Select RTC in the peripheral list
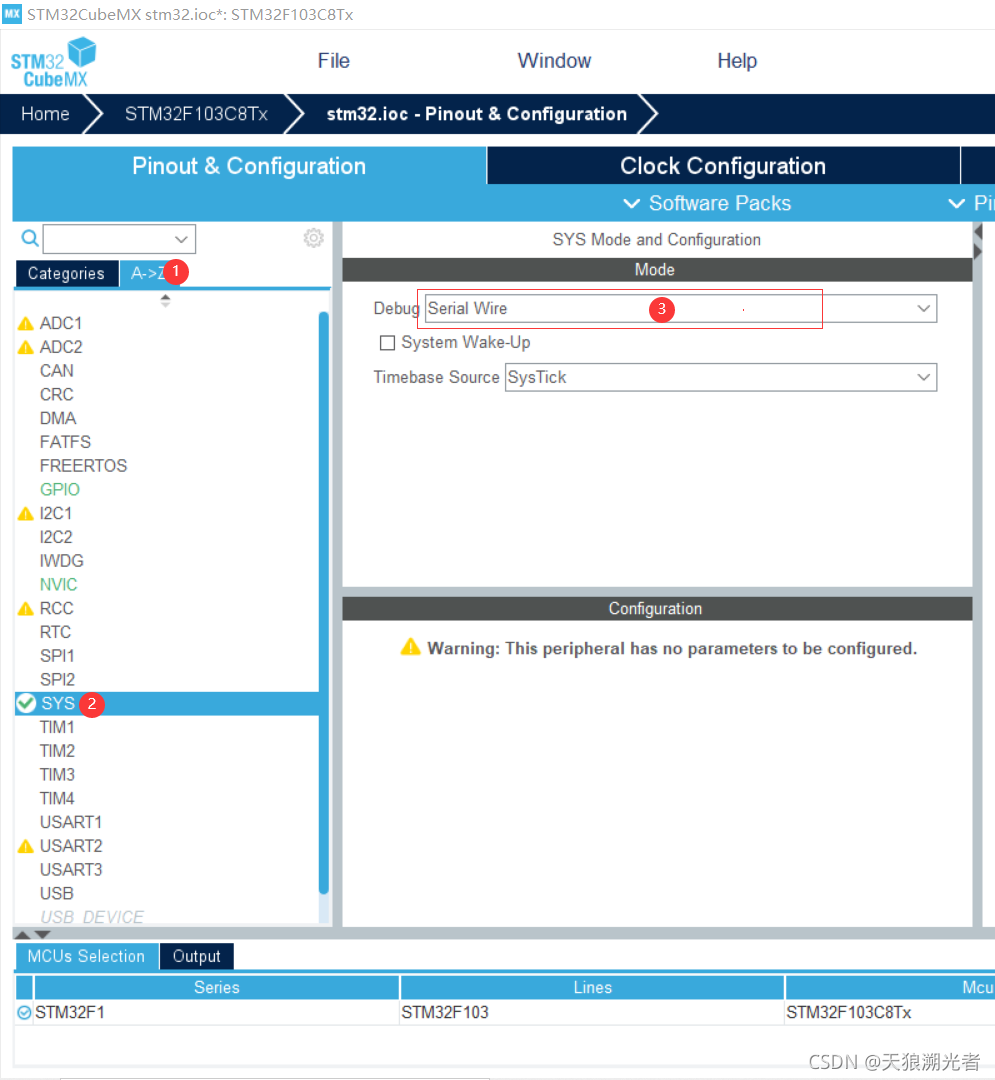 pos(55,632)
